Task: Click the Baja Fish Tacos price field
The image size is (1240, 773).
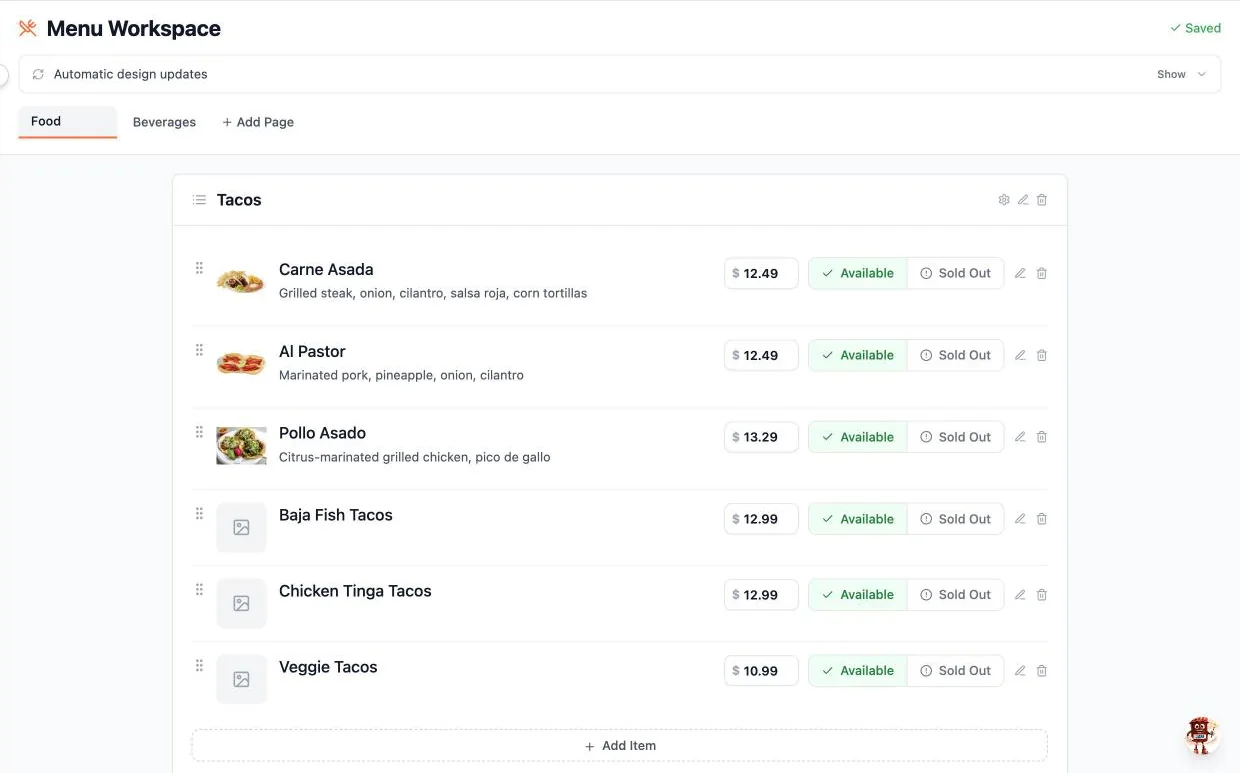Action: (x=761, y=519)
